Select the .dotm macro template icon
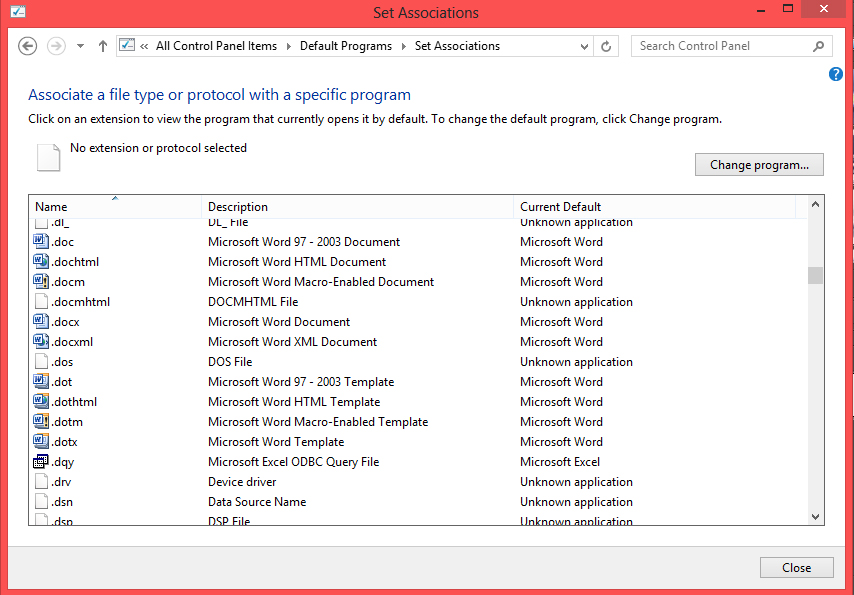 point(41,422)
